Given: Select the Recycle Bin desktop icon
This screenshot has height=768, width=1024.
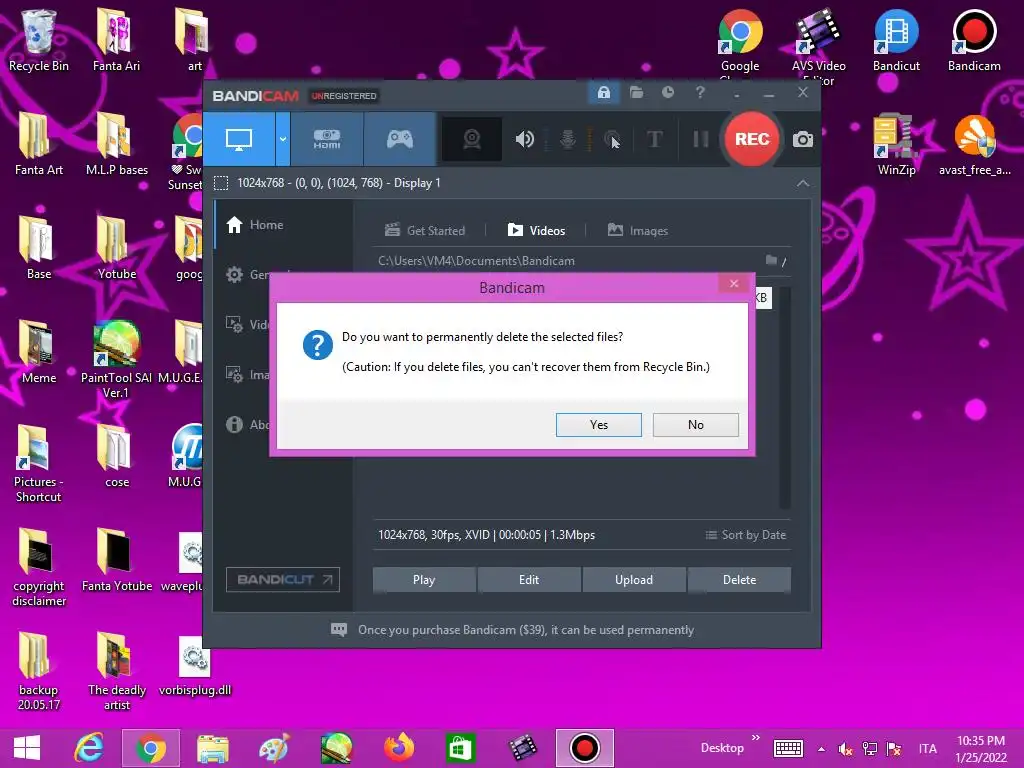Looking at the screenshot, I should 39,40.
